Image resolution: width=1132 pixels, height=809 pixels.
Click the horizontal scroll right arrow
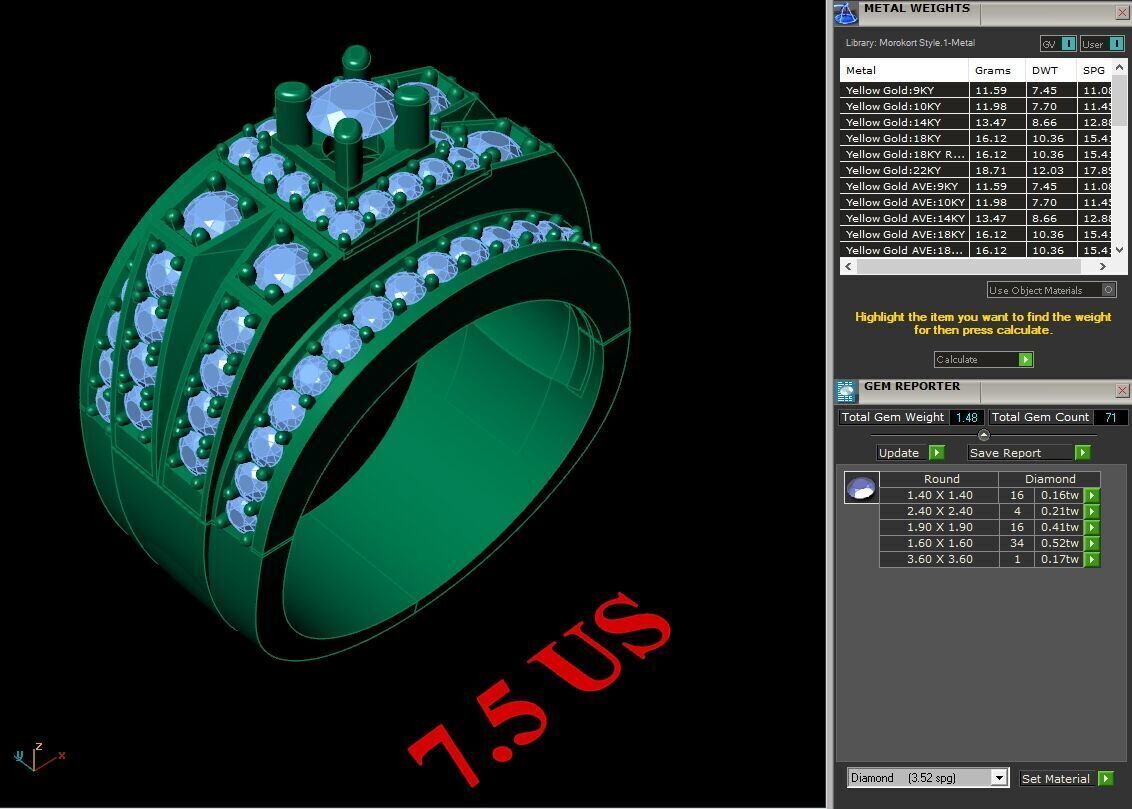pyautogui.click(x=1102, y=266)
